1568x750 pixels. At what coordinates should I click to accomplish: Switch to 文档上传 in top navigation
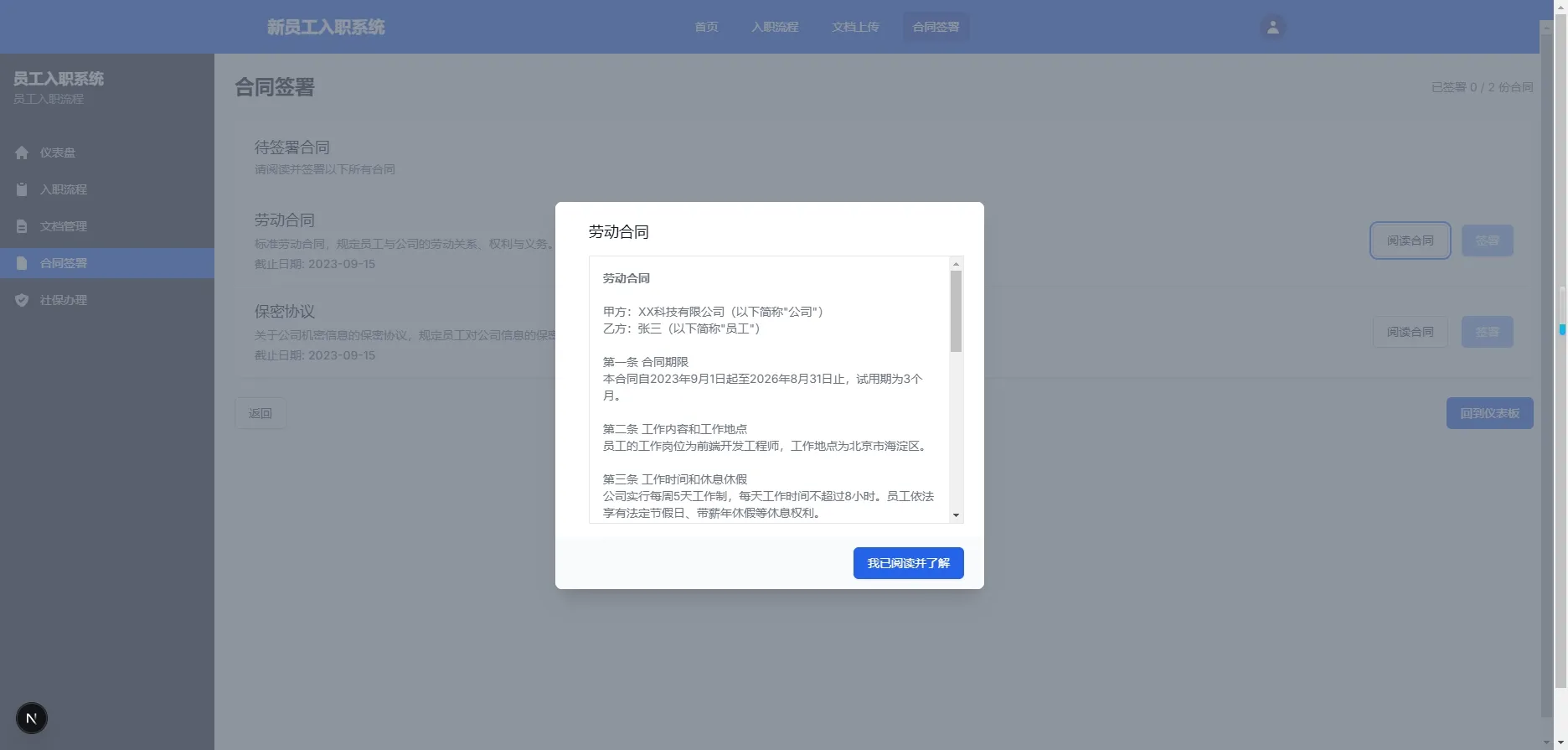pos(855,27)
